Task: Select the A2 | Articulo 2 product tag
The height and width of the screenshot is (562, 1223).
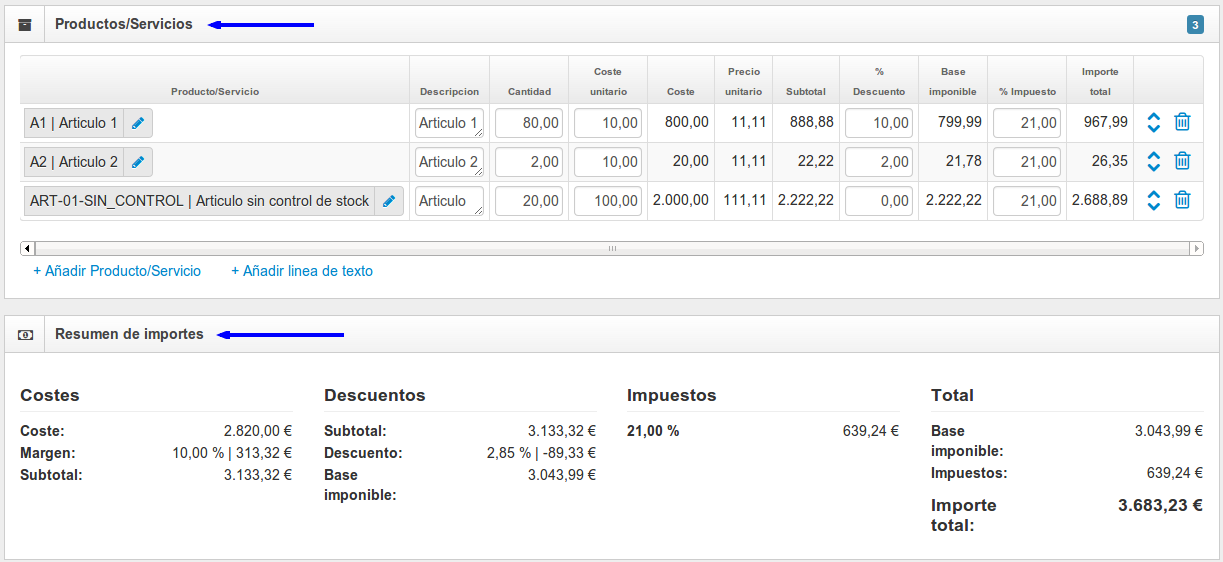Action: click(x=74, y=162)
